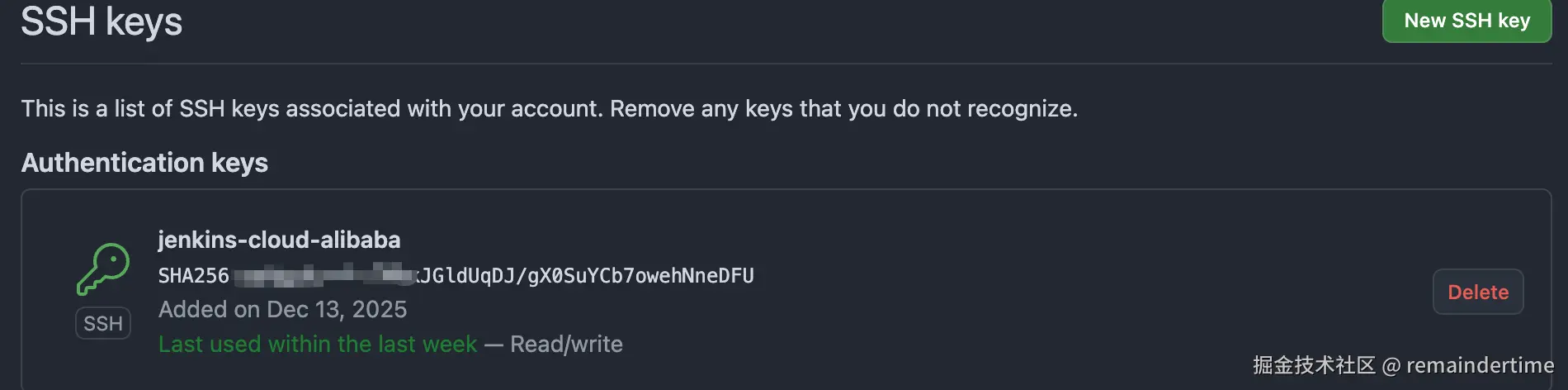Viewport: 1568px width, 390px height.
Task: Click the 掘金技术社区 watermark text
Action: pos(1314,365)
